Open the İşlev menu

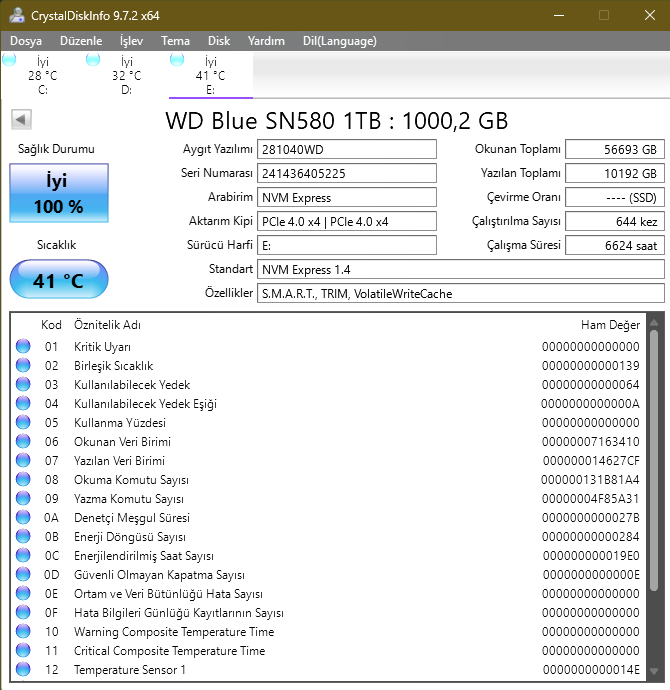131,41
